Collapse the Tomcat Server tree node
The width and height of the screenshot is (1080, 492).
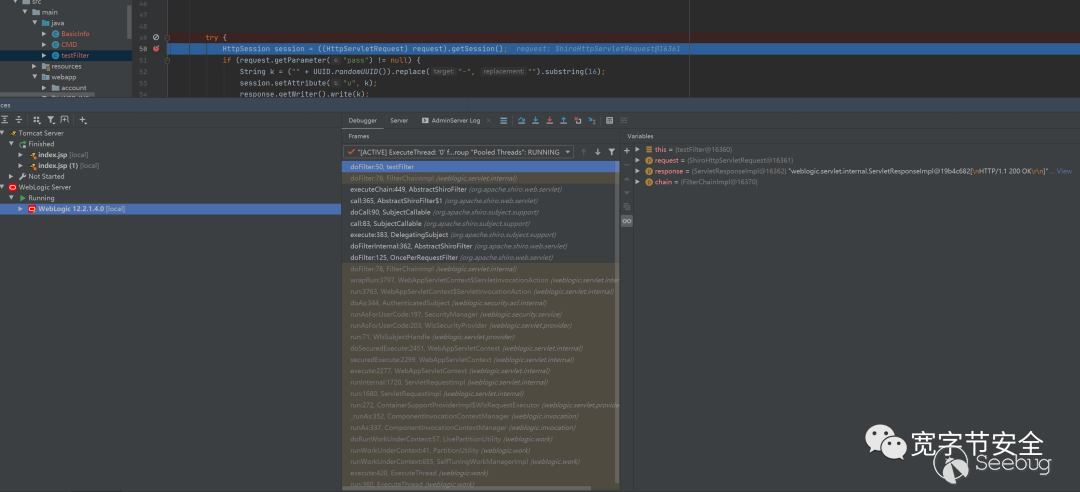click(x=4, y=133)
